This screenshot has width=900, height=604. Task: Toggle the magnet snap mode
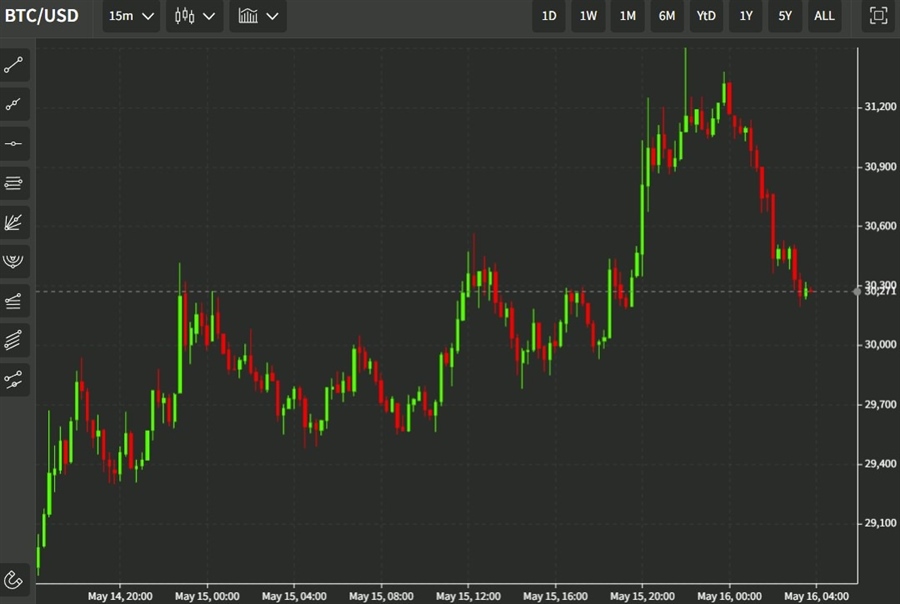point(14,579)
